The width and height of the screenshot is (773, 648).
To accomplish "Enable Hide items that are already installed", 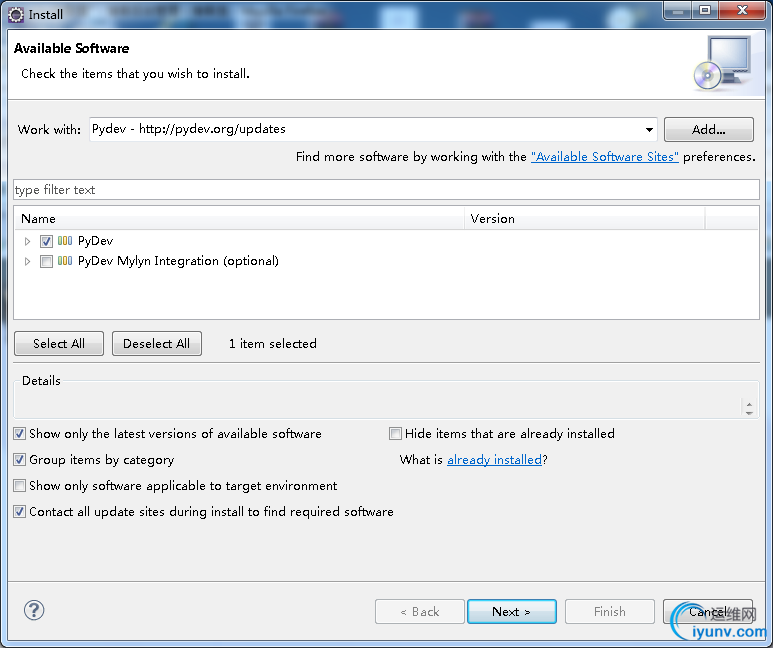I will tap(395, 433).
